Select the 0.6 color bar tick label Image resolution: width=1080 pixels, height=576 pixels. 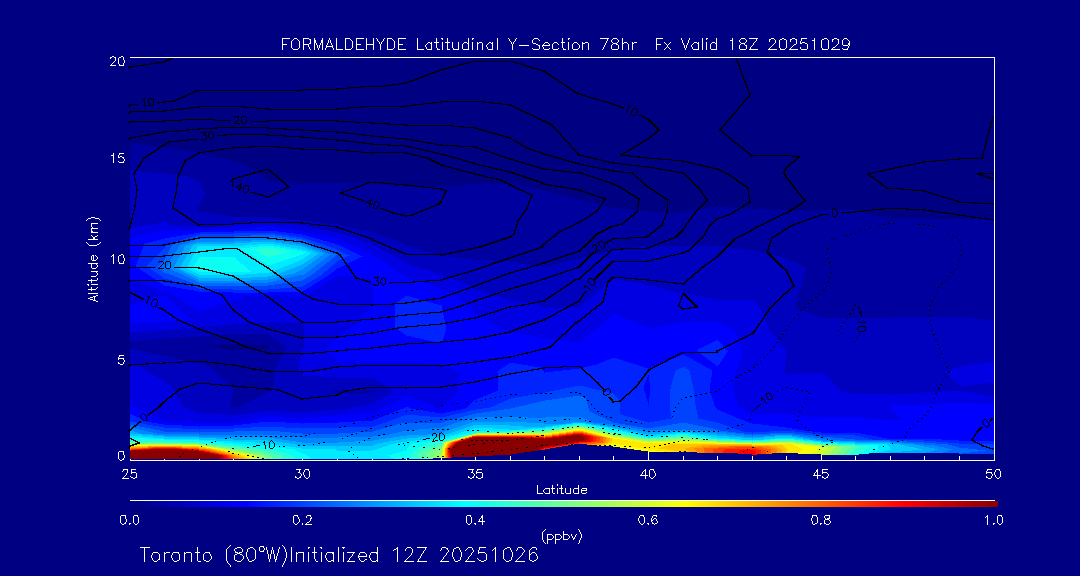pyautogui.click(x=648, y=520)
